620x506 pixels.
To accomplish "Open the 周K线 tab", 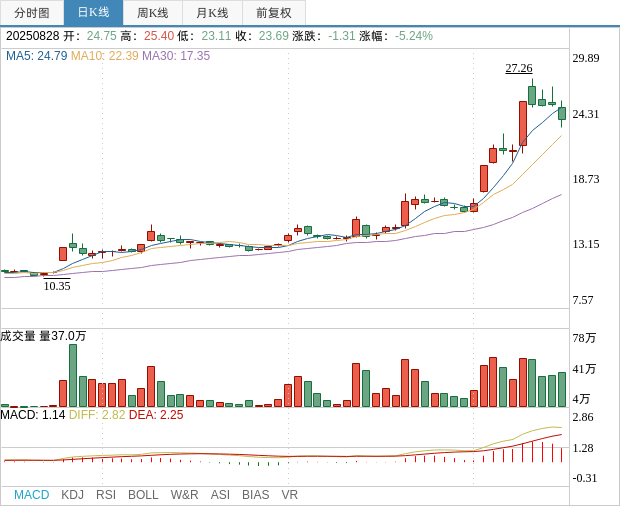I will pyautogui.click(x=153, y=13).
